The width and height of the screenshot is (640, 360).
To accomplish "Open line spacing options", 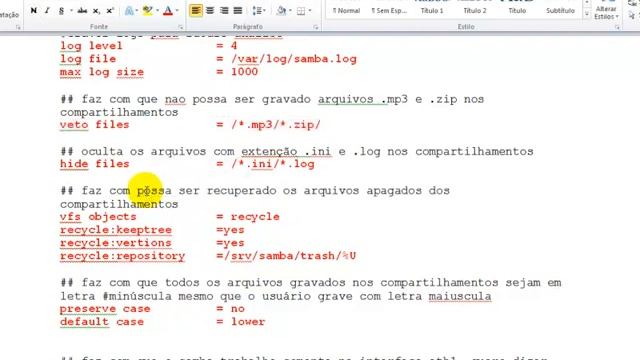I will click(x=256, y=11).
